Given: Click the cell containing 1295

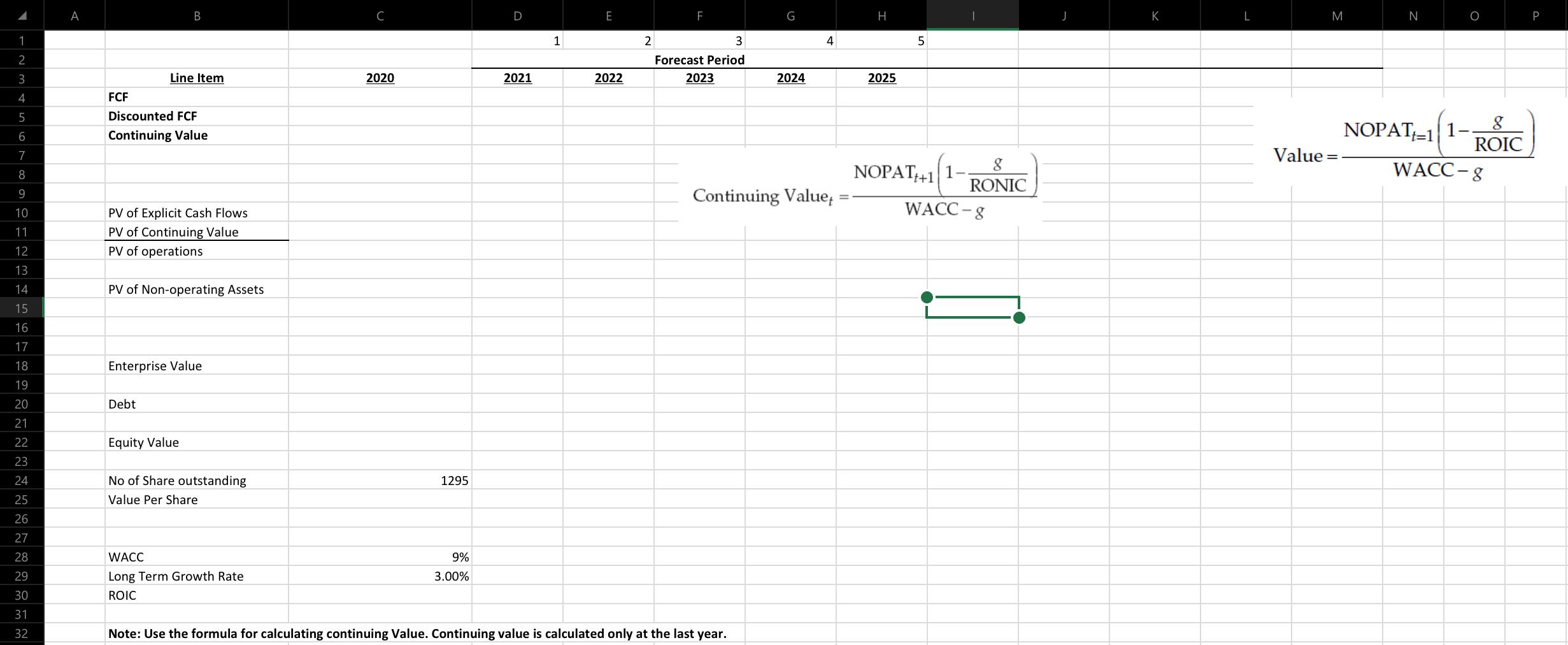Looking at the screenshot, I should pyautogui.click(x=380, y=480).
